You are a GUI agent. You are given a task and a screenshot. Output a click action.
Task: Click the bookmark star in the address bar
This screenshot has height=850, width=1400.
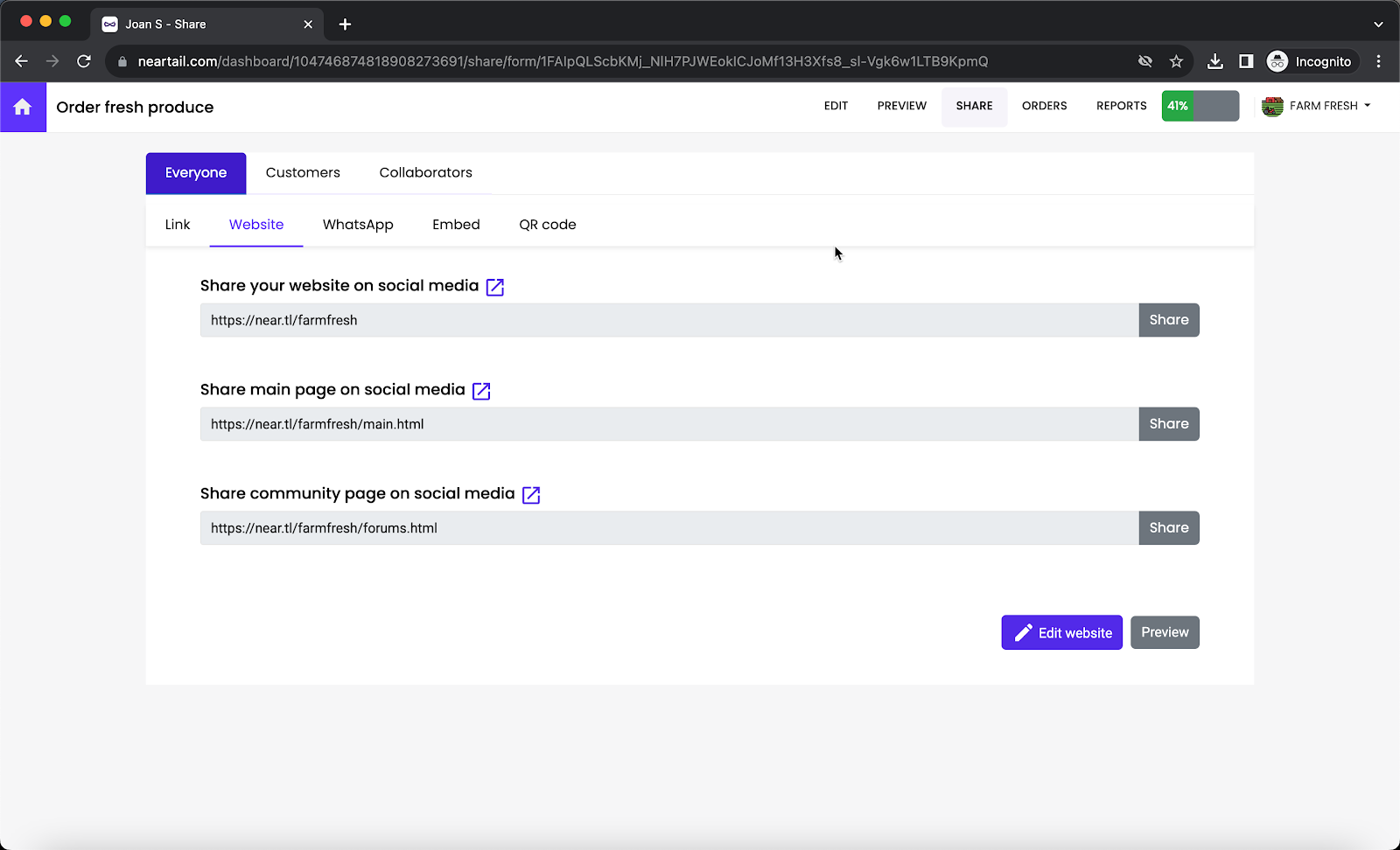(1176, 61)
